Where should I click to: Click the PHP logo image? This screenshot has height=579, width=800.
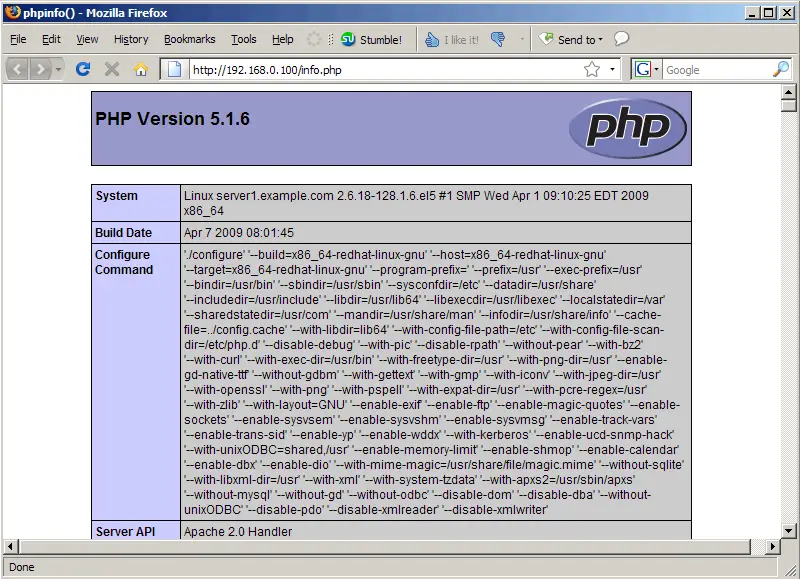click(628, 128)
